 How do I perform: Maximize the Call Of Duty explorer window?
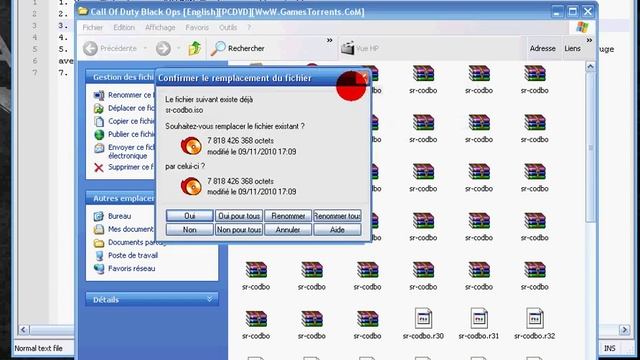(572, 11)
